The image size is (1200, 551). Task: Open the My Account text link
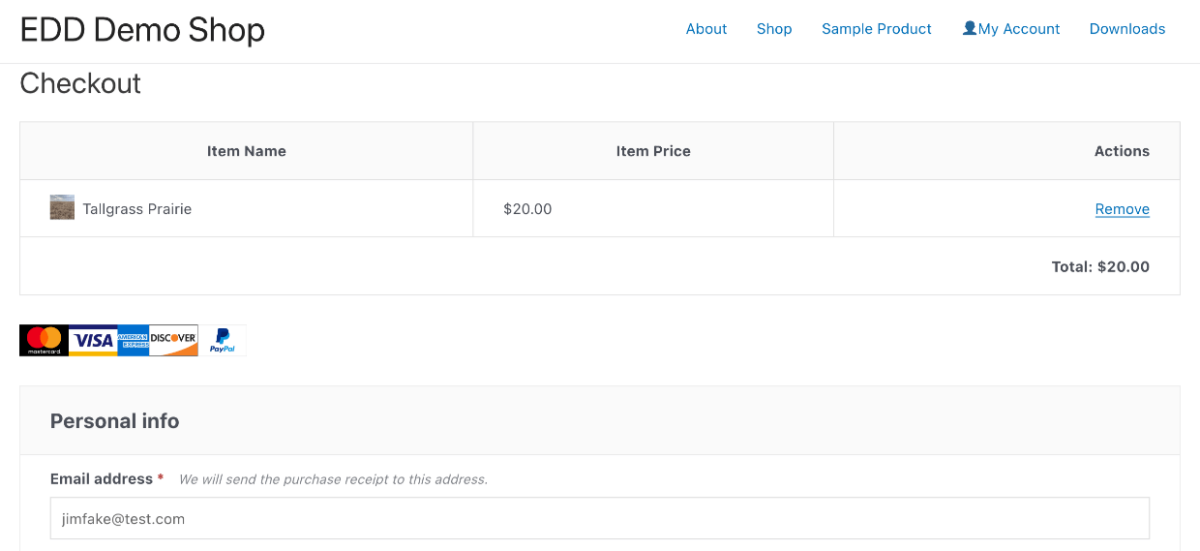pos(1019,29)
